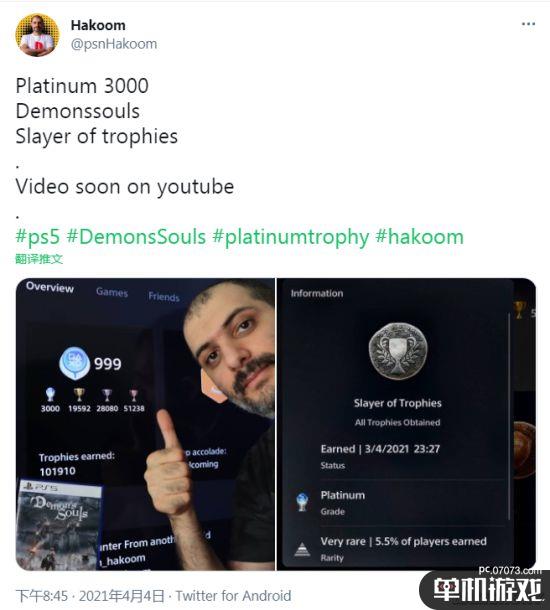
Task: Click the bronze trophy icon above 51238
Action: click(x=134, y=395)
